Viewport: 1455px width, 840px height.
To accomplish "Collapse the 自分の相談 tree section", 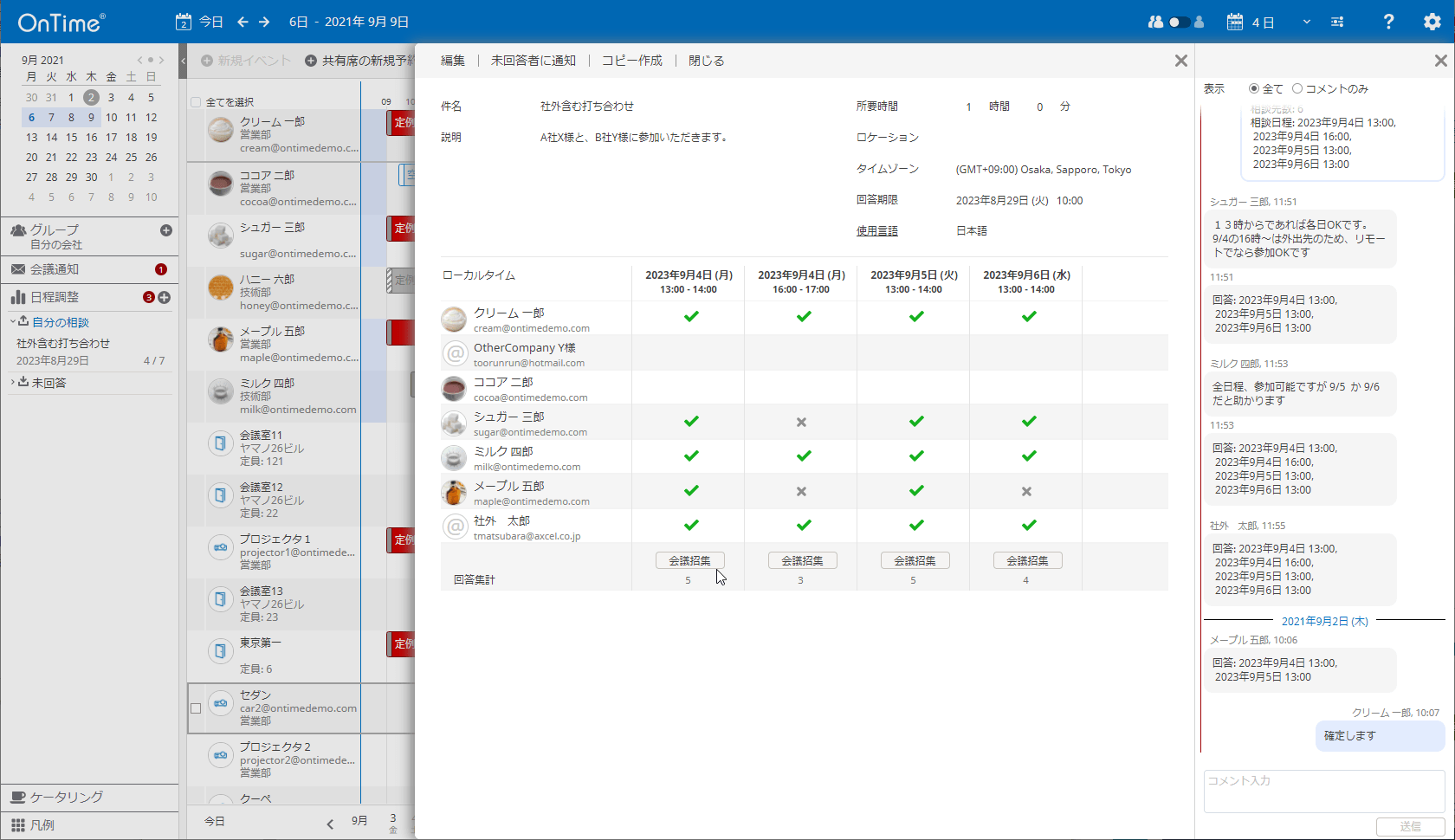I will point(13,321).
